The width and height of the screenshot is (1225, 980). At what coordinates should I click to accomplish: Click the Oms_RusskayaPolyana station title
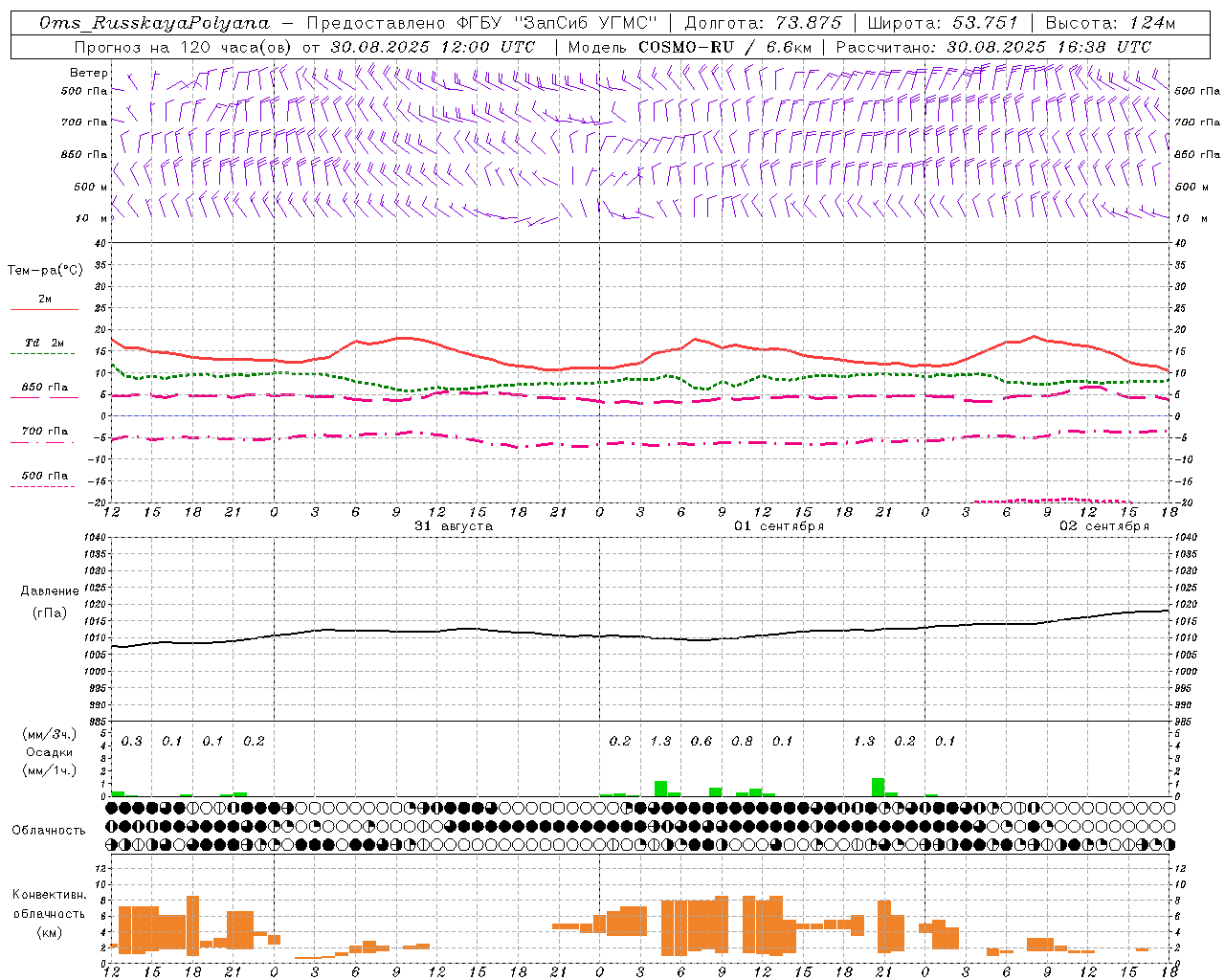click(155, 23)
